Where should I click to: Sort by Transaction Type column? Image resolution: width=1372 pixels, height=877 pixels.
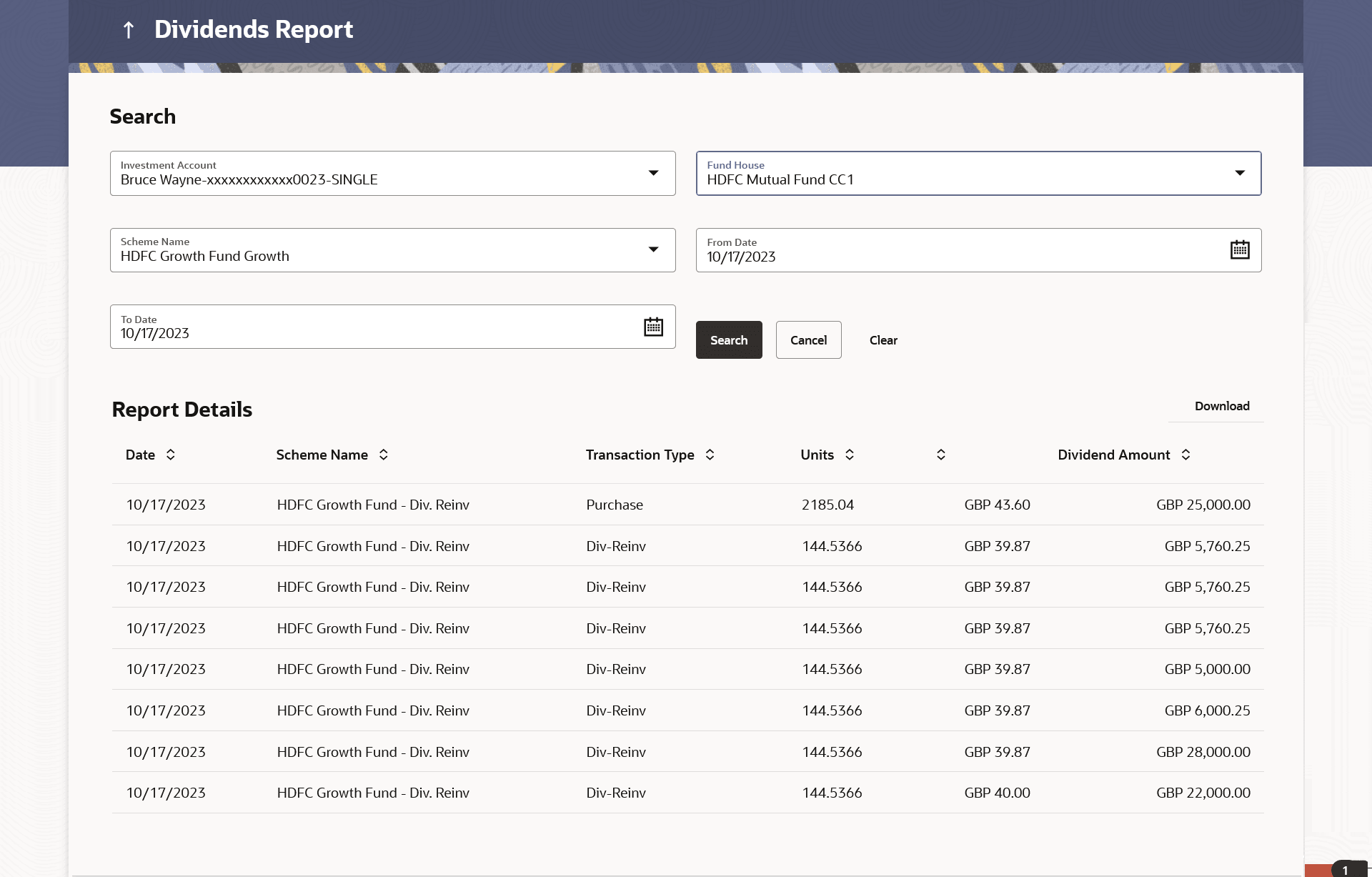click(710, 455)
